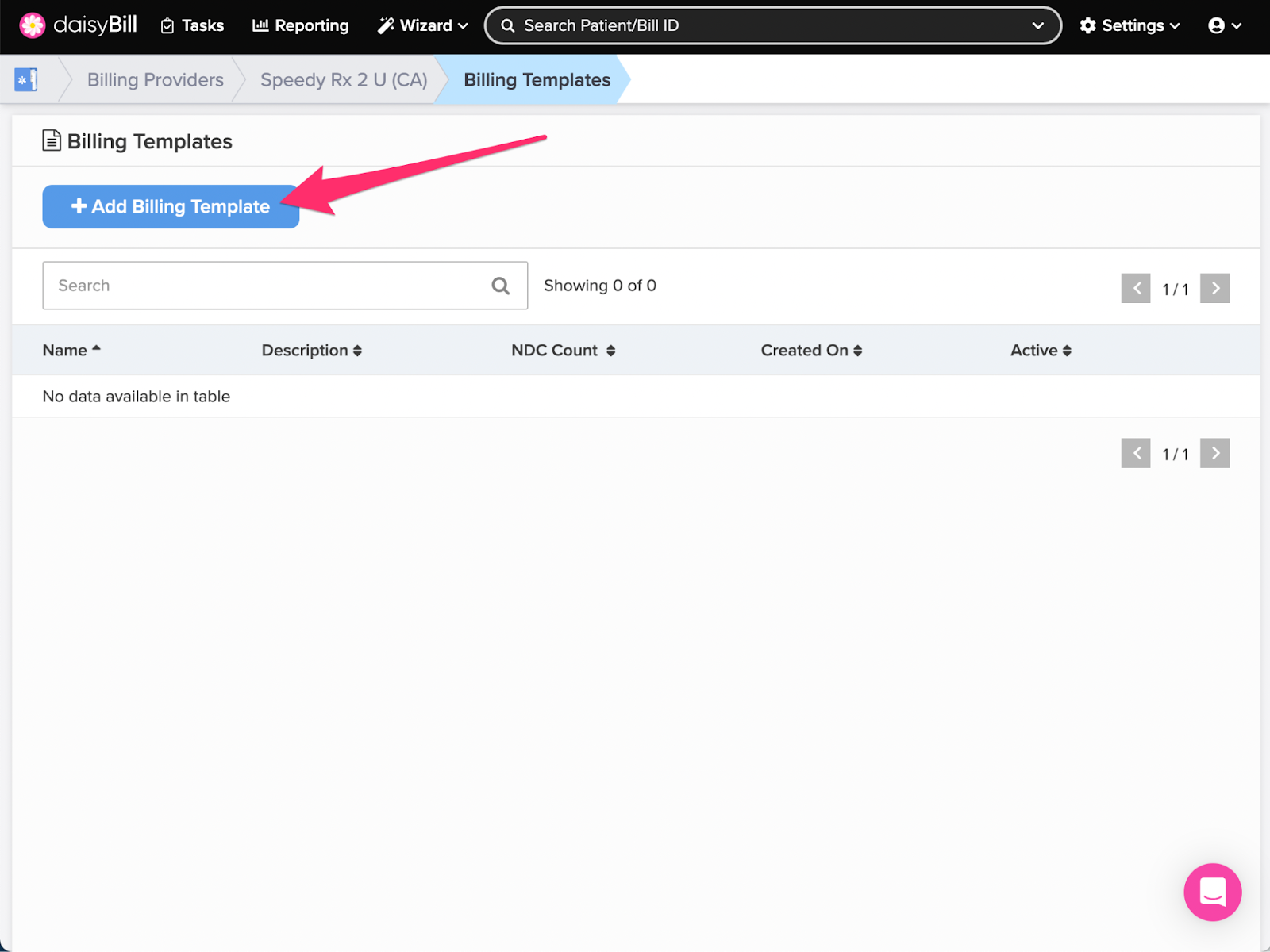Click the templates Search input field
The height and width of the screenshot is (952, 1270).
(285, 286)
